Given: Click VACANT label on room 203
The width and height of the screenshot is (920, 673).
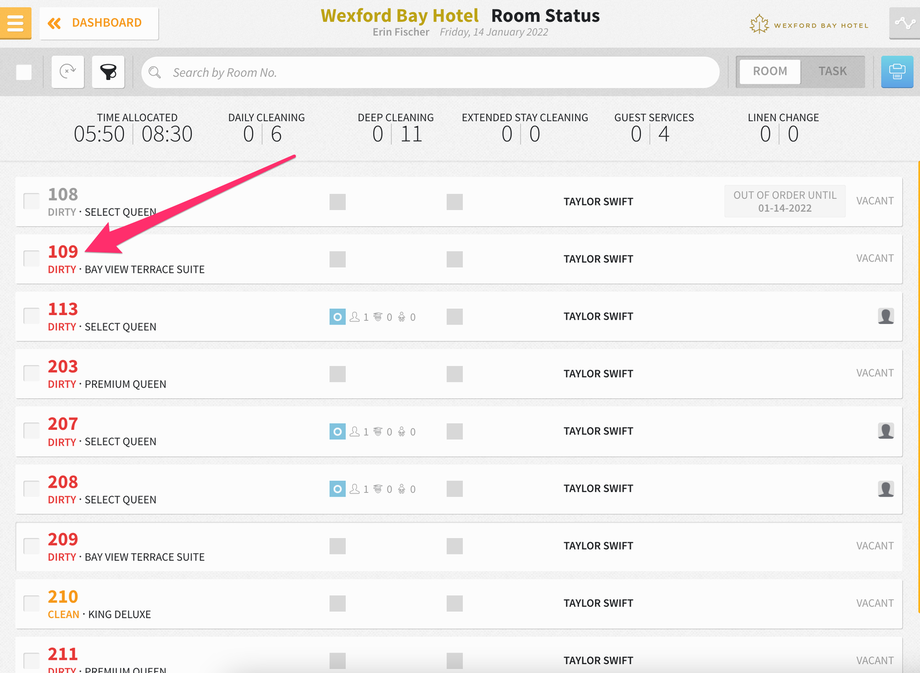Looking at the screenshot, I should point(875,373).
